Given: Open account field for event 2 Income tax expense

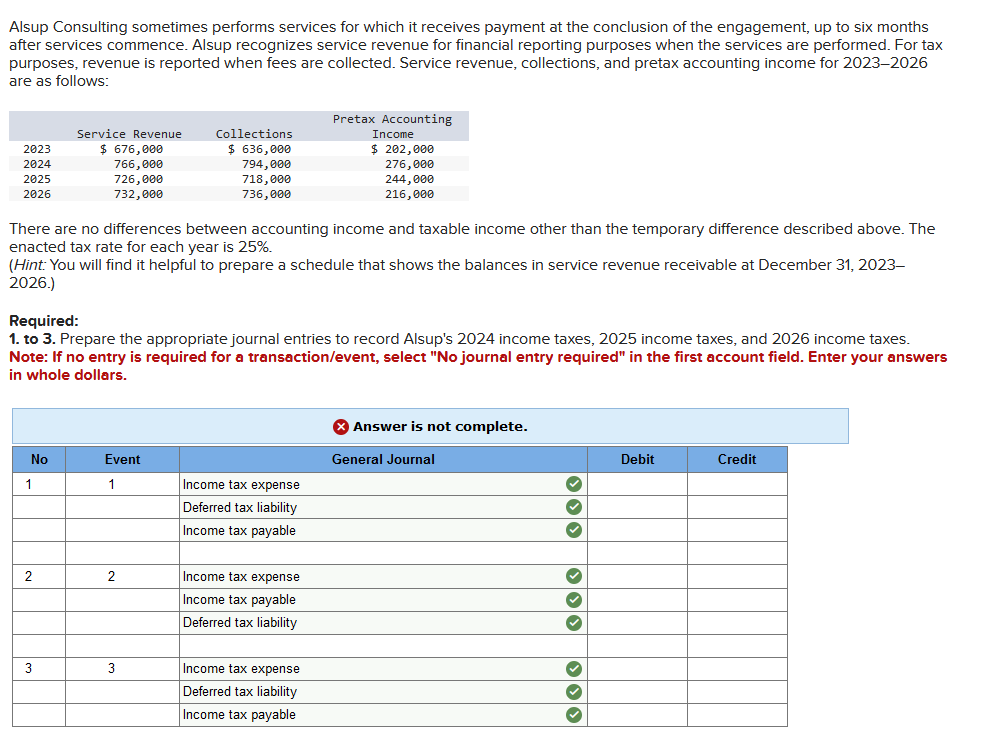Looking at the screenshot, I should click(383, 576).
